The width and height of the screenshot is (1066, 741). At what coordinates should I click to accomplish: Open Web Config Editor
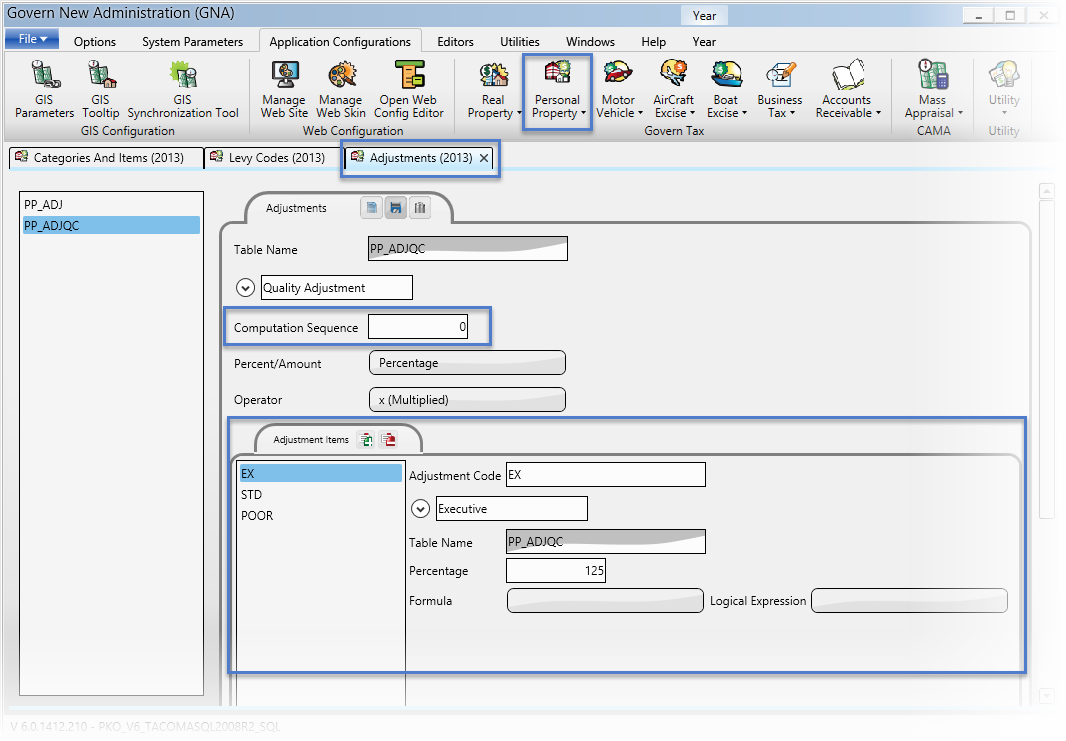pos(408,90)
